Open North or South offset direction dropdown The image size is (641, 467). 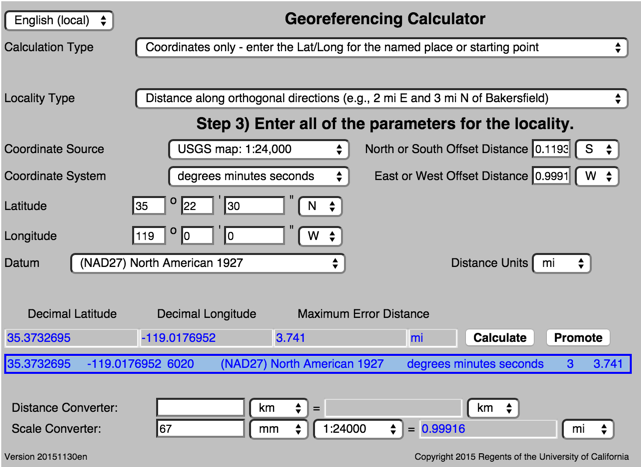tap(598, 149)
